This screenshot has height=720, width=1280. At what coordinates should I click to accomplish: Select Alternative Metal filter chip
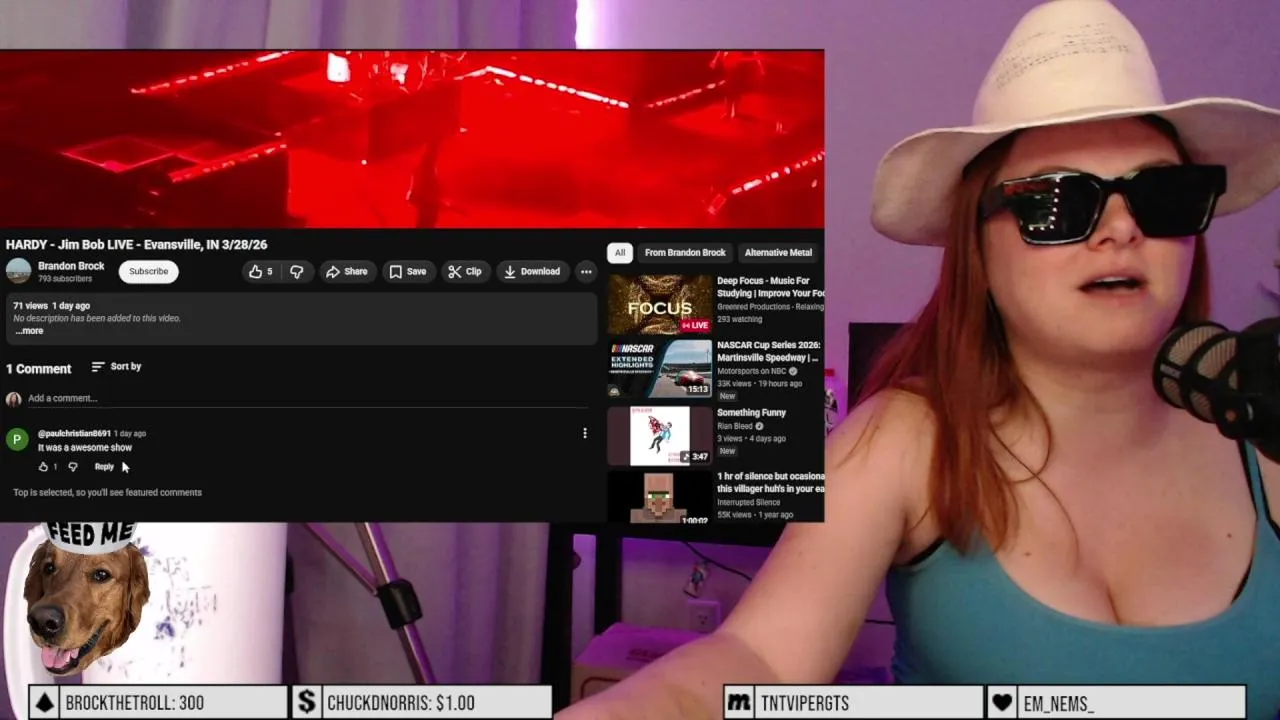(x=779, y=253)
